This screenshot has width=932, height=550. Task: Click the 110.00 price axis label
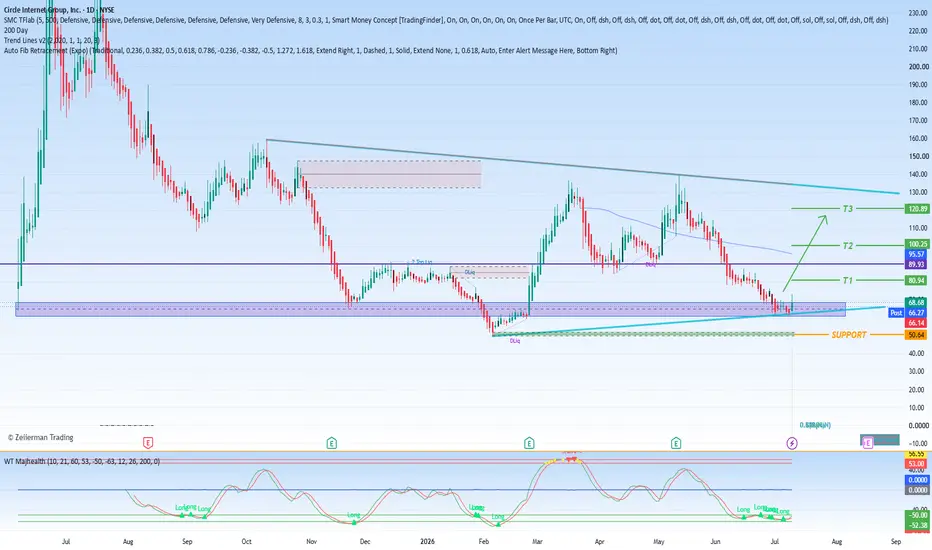pos(918,228)
